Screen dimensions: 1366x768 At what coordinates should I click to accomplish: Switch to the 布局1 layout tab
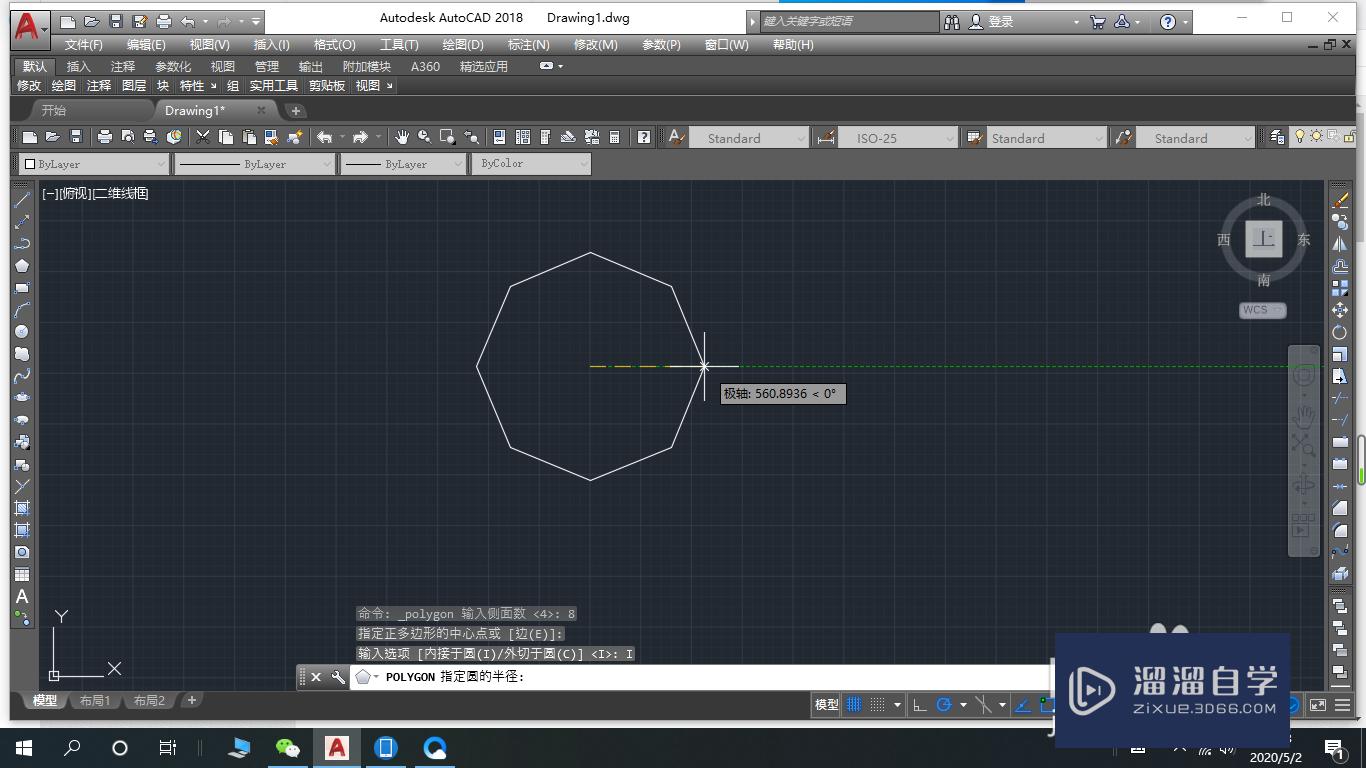pyautogui.click(x=96, y=701)
